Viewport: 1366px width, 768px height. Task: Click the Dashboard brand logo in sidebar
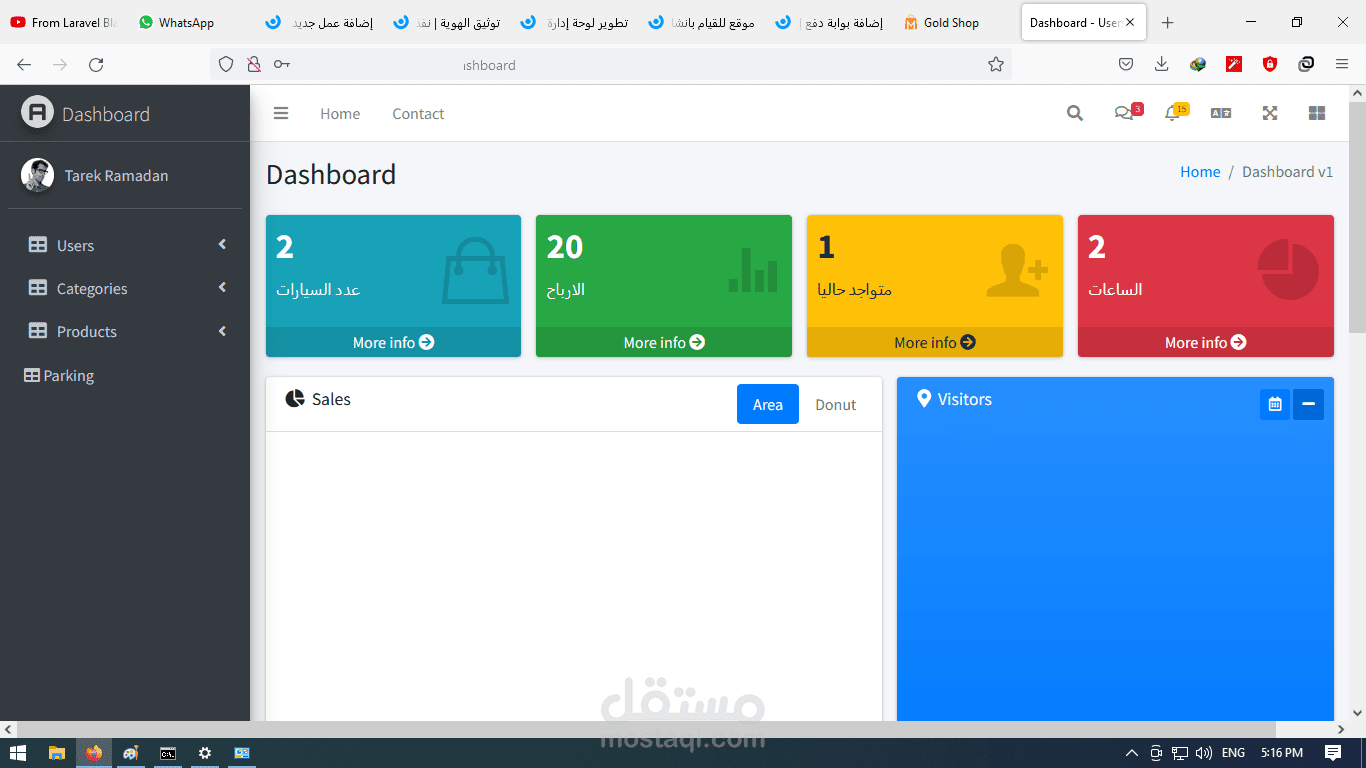[37, 112]
